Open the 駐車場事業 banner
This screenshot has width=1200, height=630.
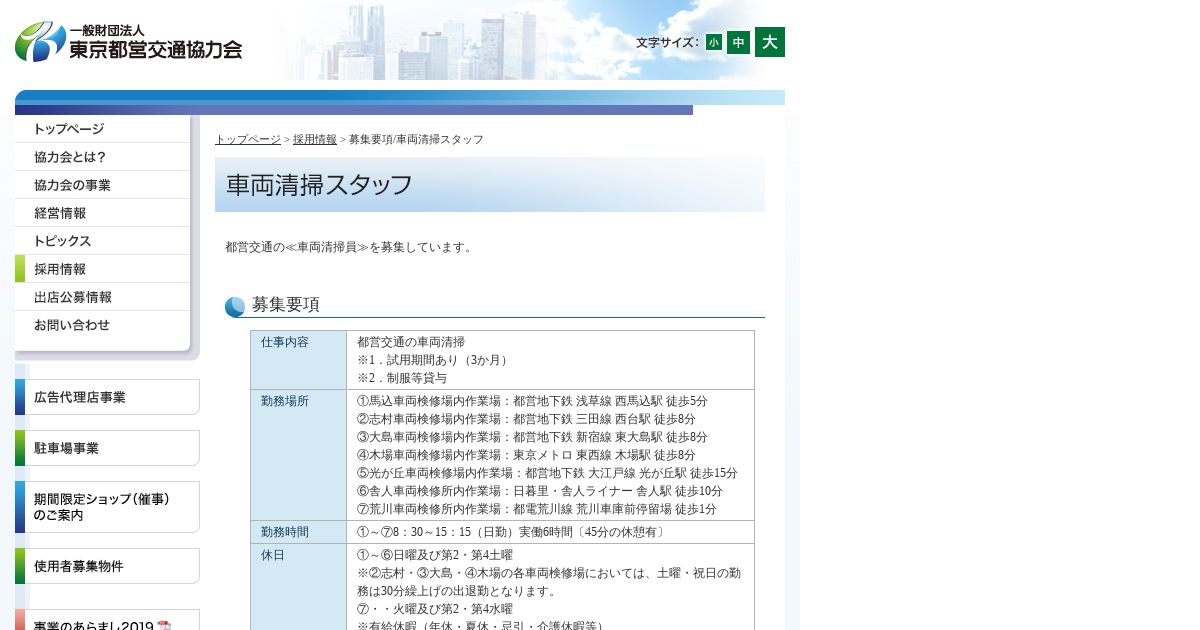107,448
